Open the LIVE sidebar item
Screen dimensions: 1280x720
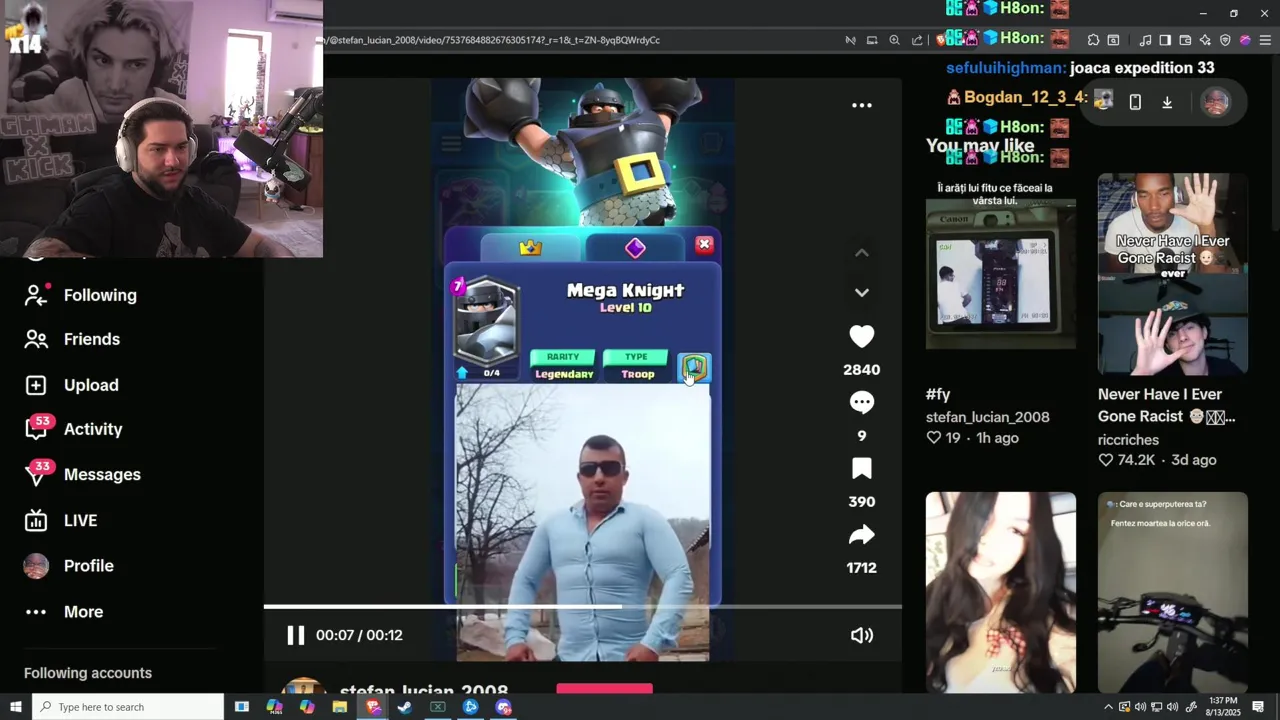pos(80,520)
